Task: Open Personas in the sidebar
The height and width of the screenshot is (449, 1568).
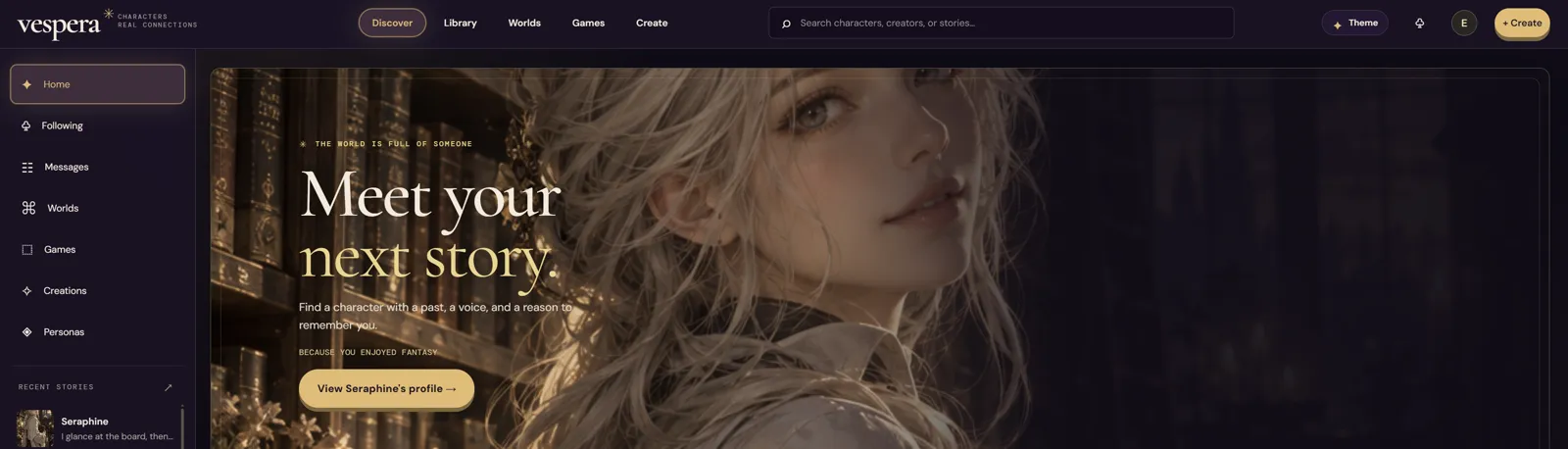Action: coord(97,331)
